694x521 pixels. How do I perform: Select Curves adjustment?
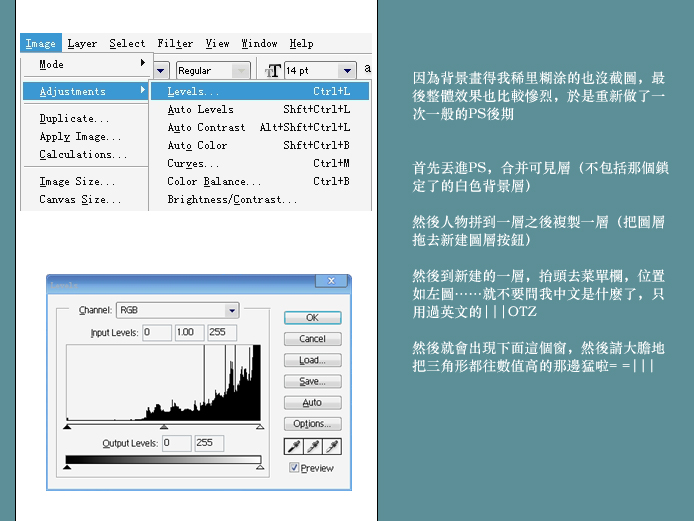coord(260,163)
